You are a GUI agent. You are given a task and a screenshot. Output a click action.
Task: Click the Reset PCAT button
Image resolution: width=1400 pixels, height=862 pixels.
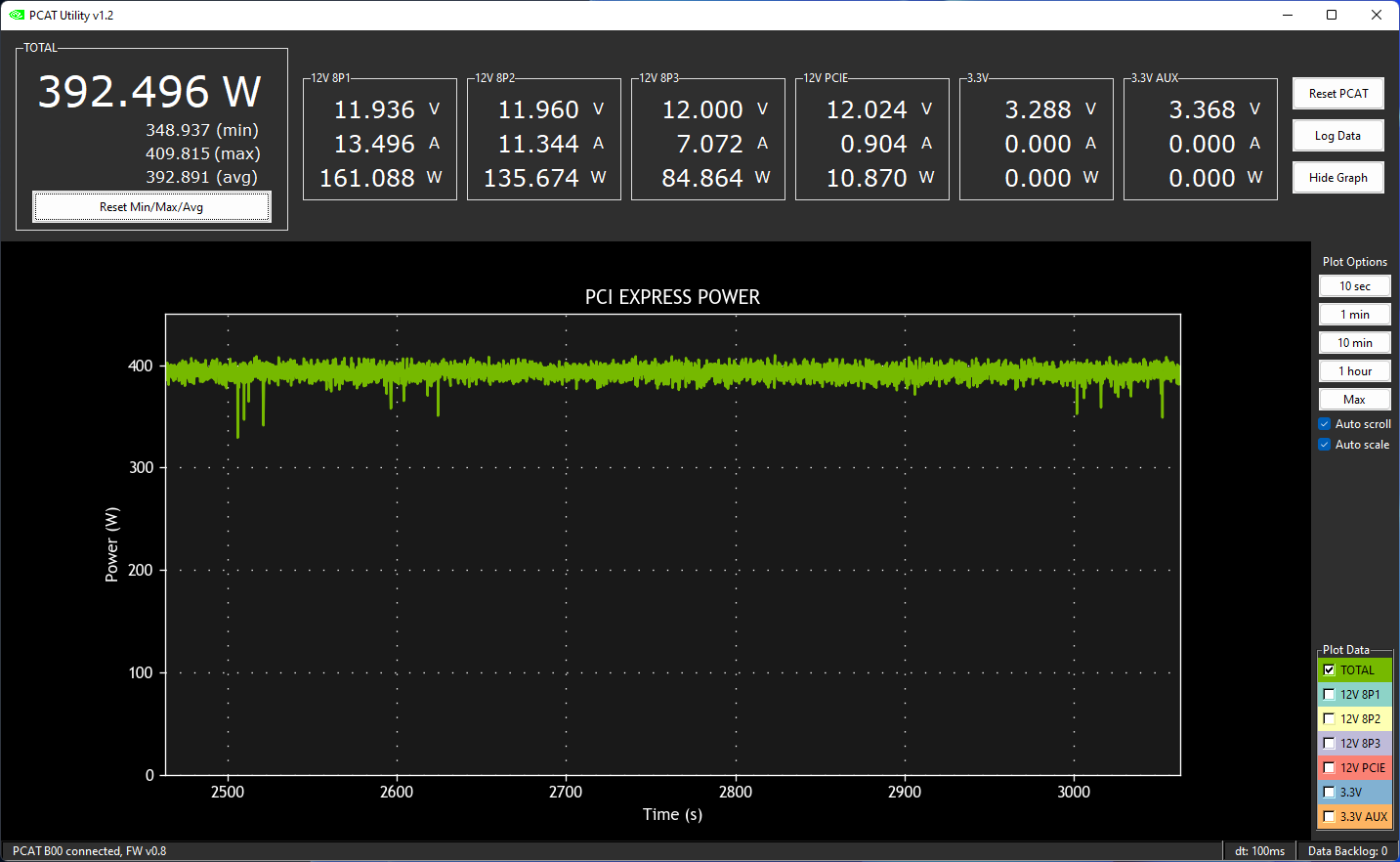pyautogui.click(x=1337, y=94)
